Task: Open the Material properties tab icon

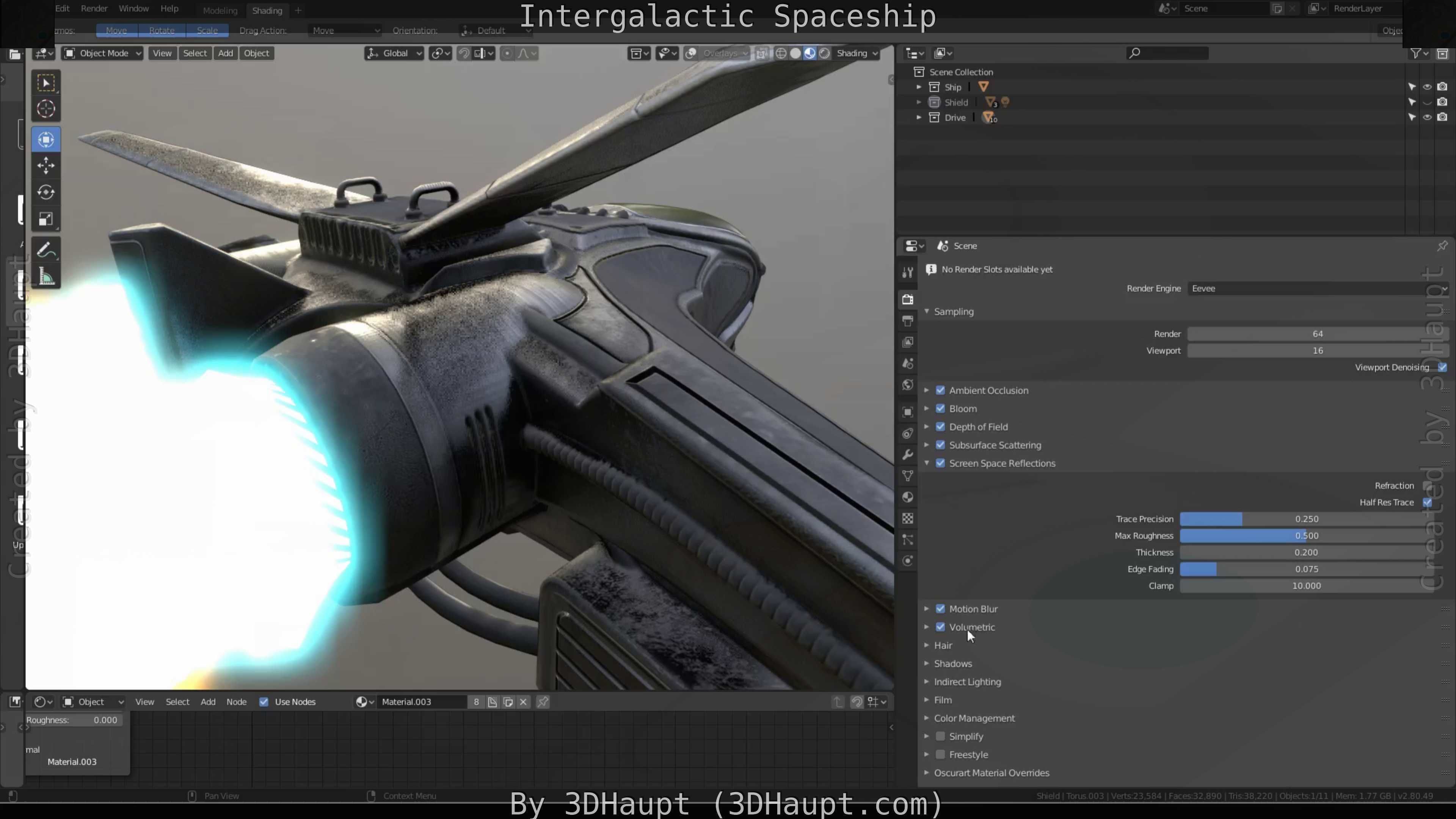Action: point(908,497)
